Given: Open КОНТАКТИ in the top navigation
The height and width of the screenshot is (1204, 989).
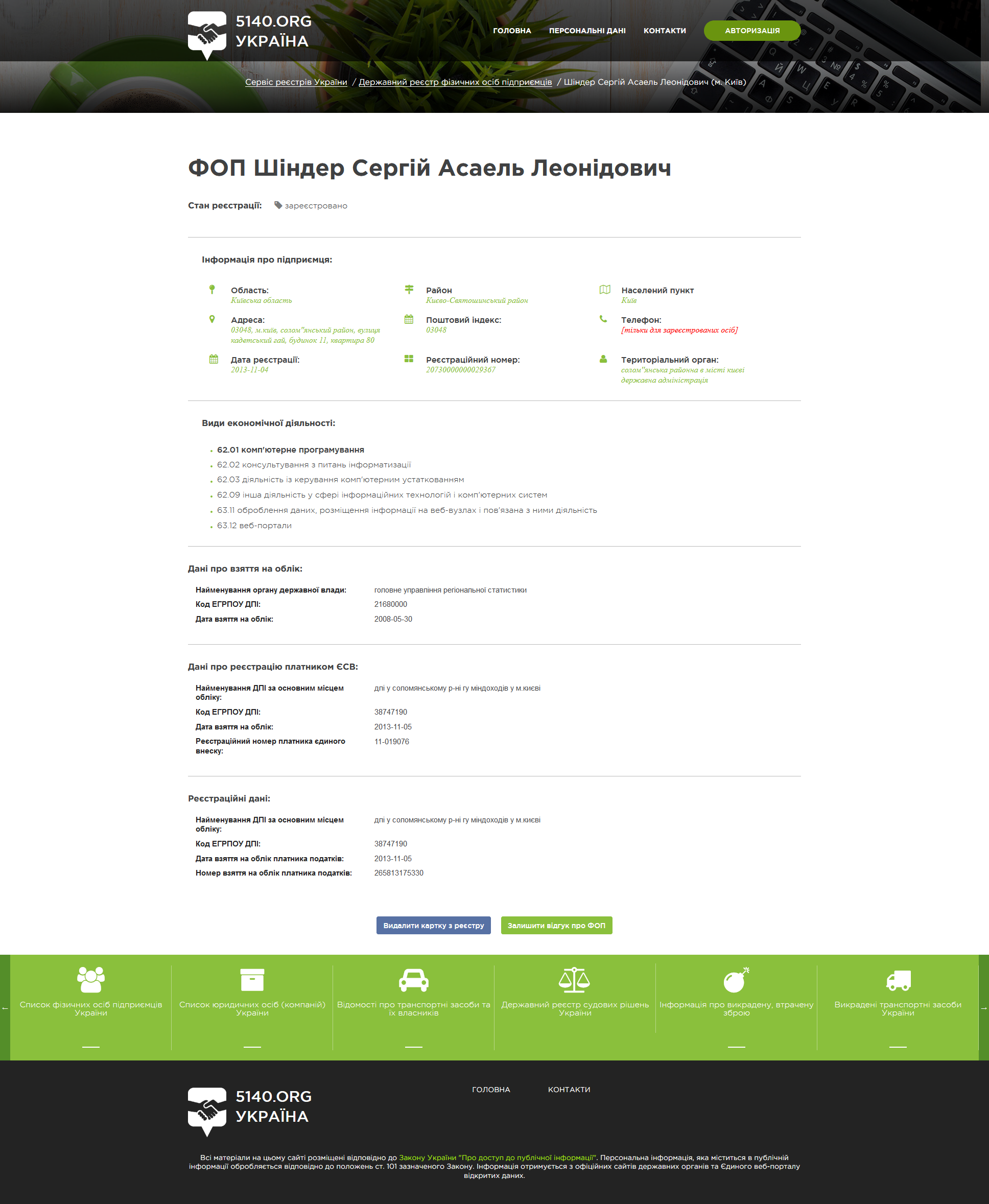Looking at the screenshot, I should [x=664, y=31].
